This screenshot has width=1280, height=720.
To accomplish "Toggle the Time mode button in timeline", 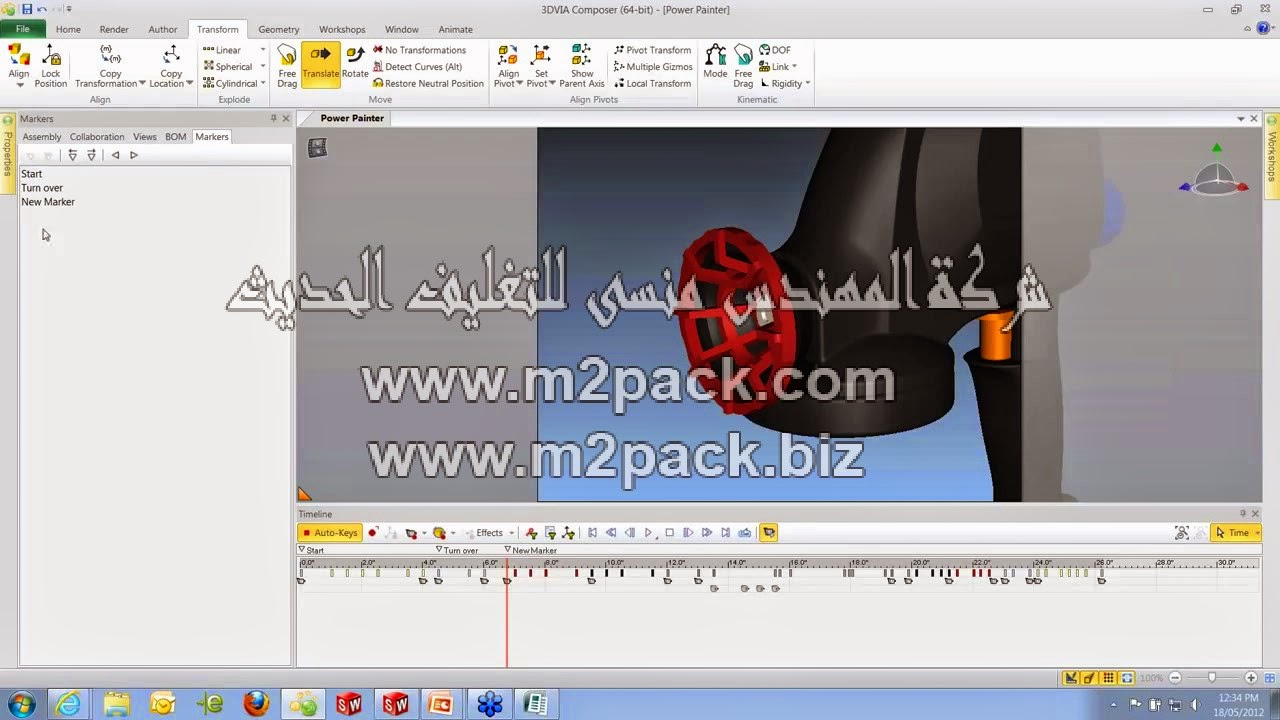I will (x=1236, y=533).
